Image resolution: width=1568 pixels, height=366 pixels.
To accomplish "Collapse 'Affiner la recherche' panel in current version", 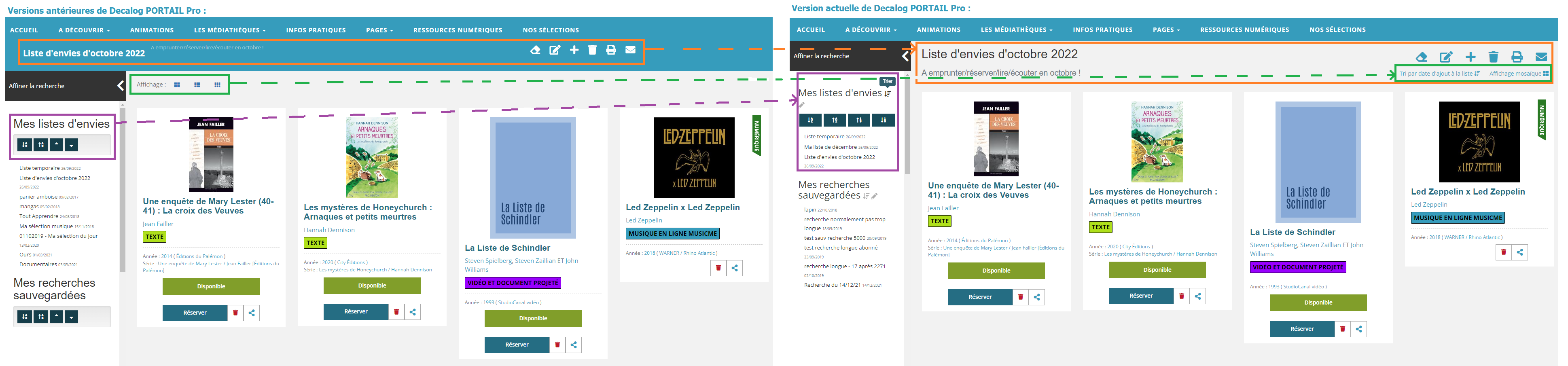I will 905,56.
